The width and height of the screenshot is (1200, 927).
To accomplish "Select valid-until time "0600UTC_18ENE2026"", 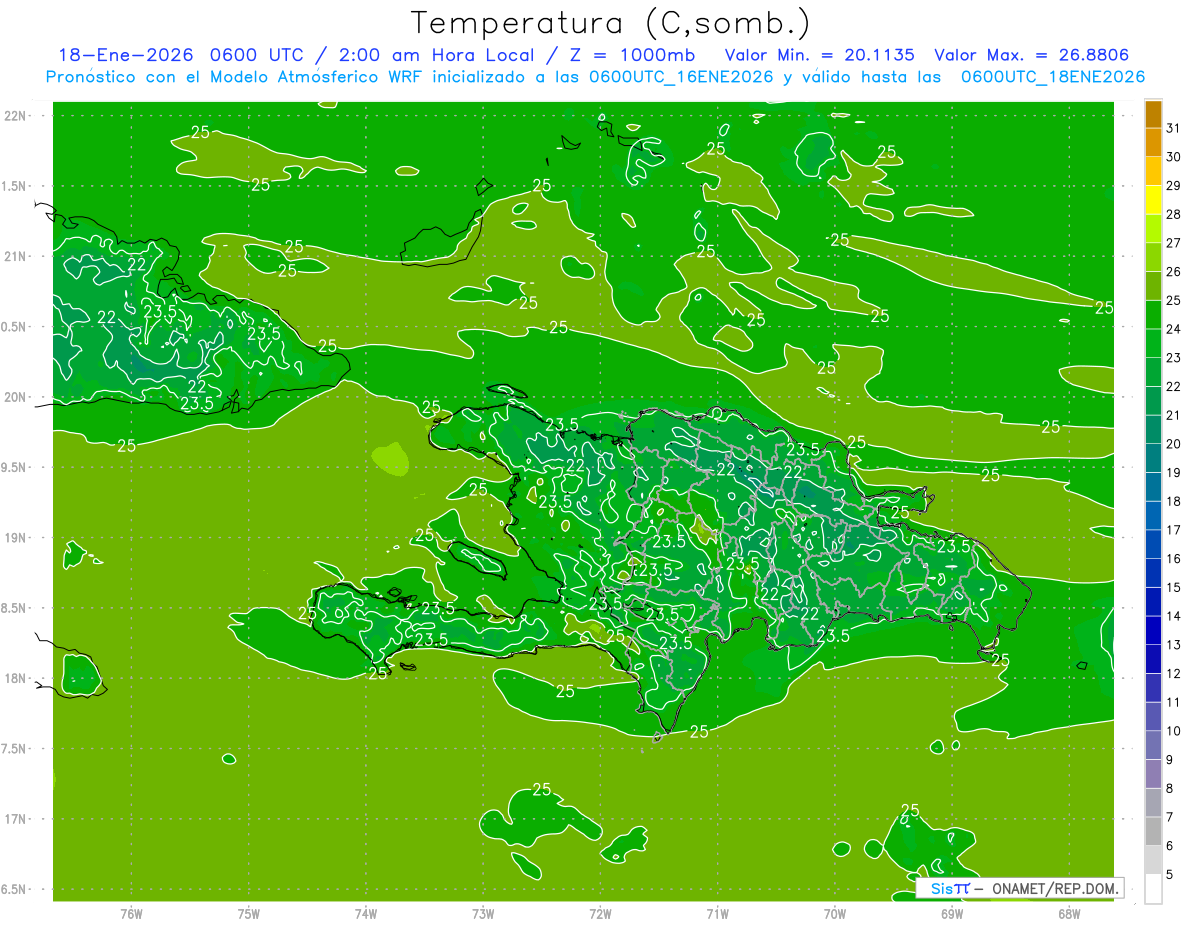I will 1052,77.
